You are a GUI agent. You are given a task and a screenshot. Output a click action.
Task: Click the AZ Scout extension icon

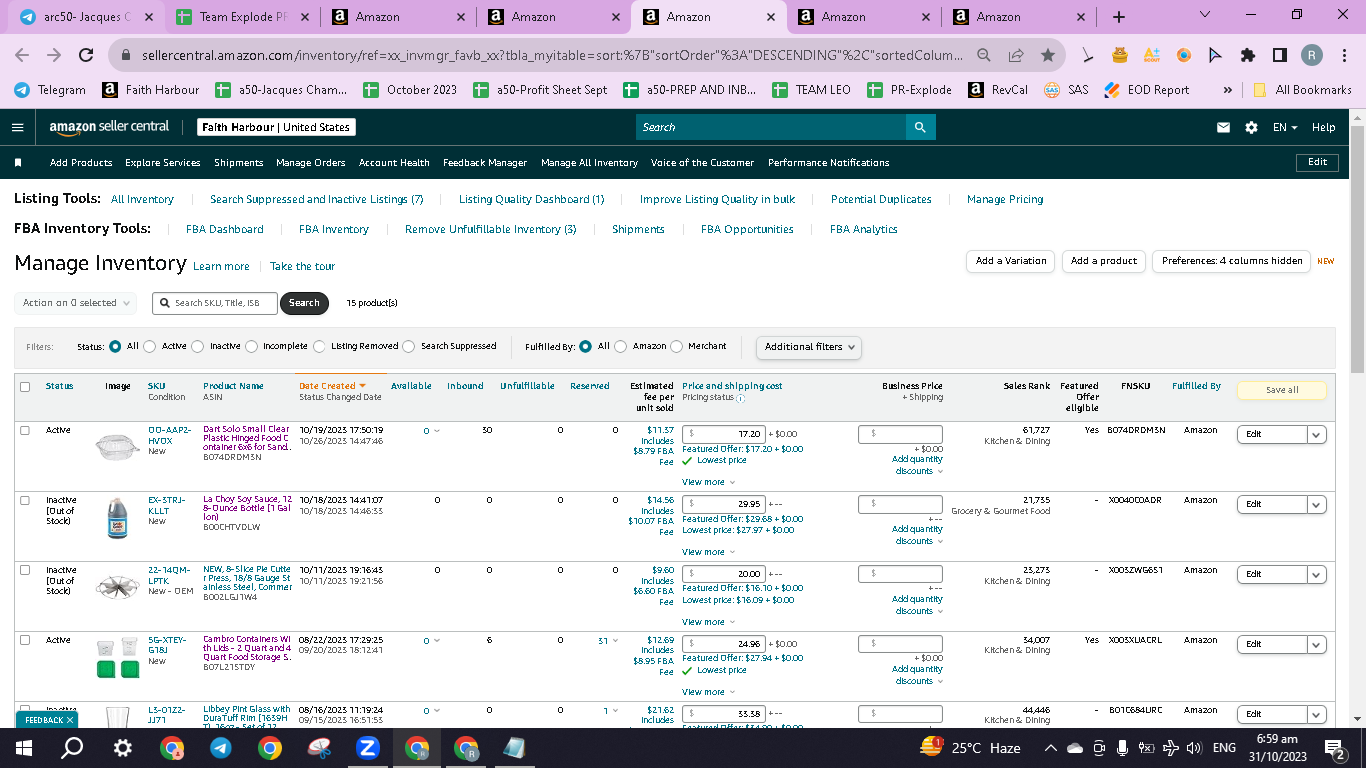point(1152,55)
